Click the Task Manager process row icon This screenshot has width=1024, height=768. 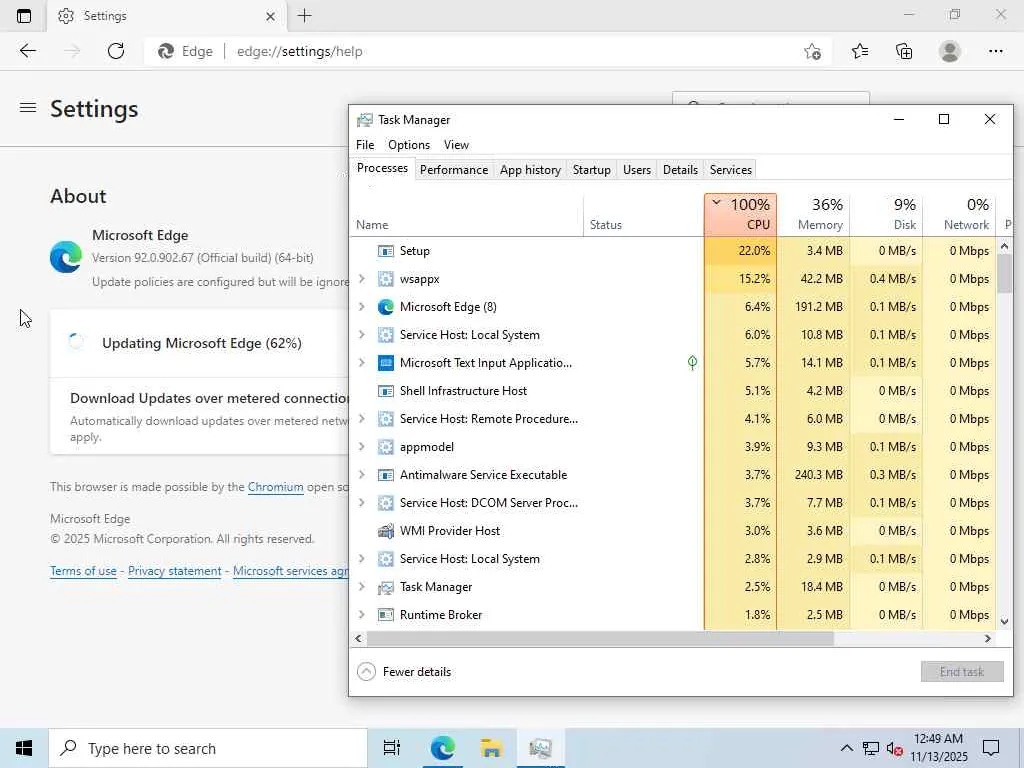(386, 587)
